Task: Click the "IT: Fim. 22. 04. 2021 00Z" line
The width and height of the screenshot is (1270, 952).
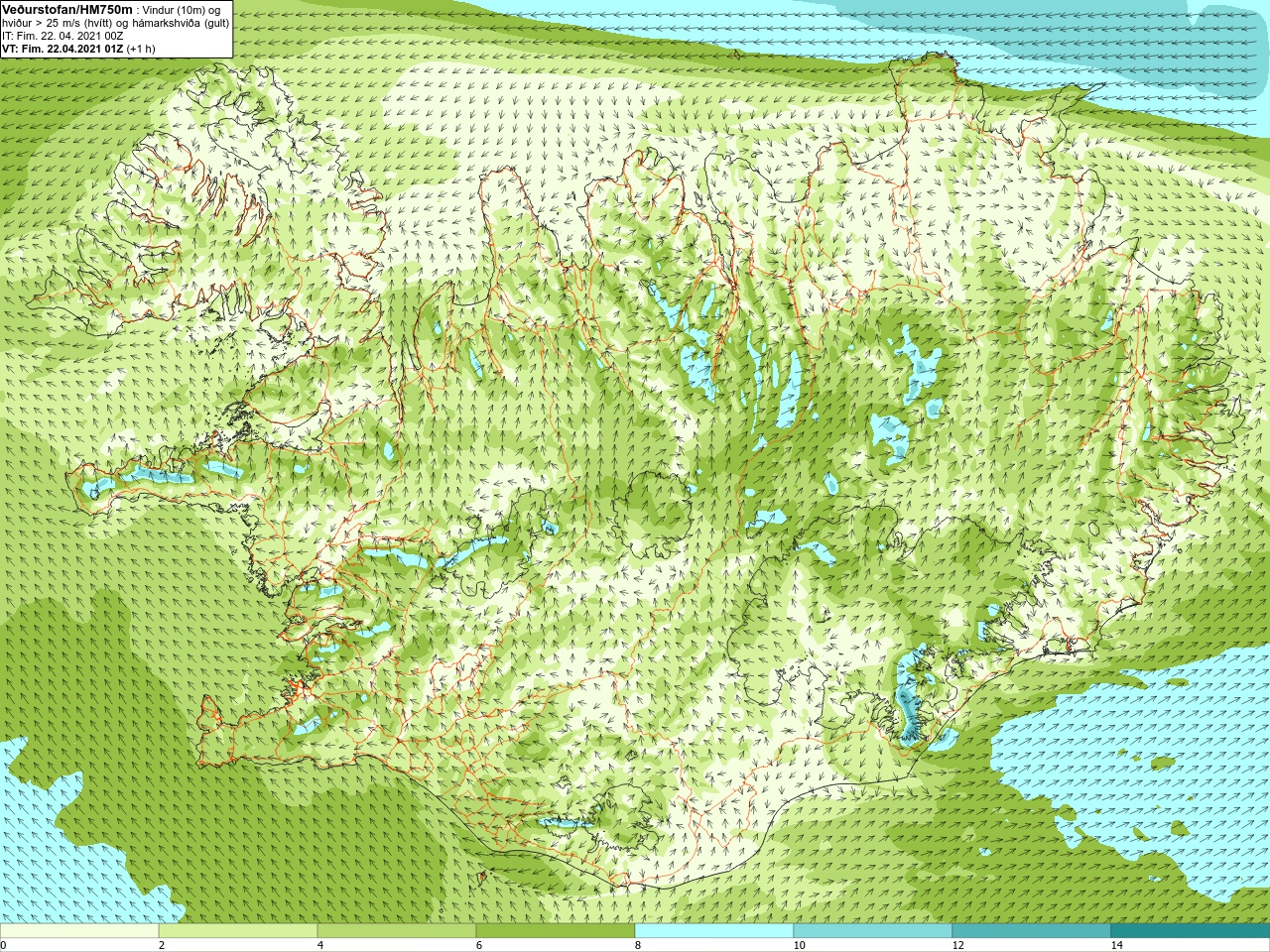Action: pos(63,35)
